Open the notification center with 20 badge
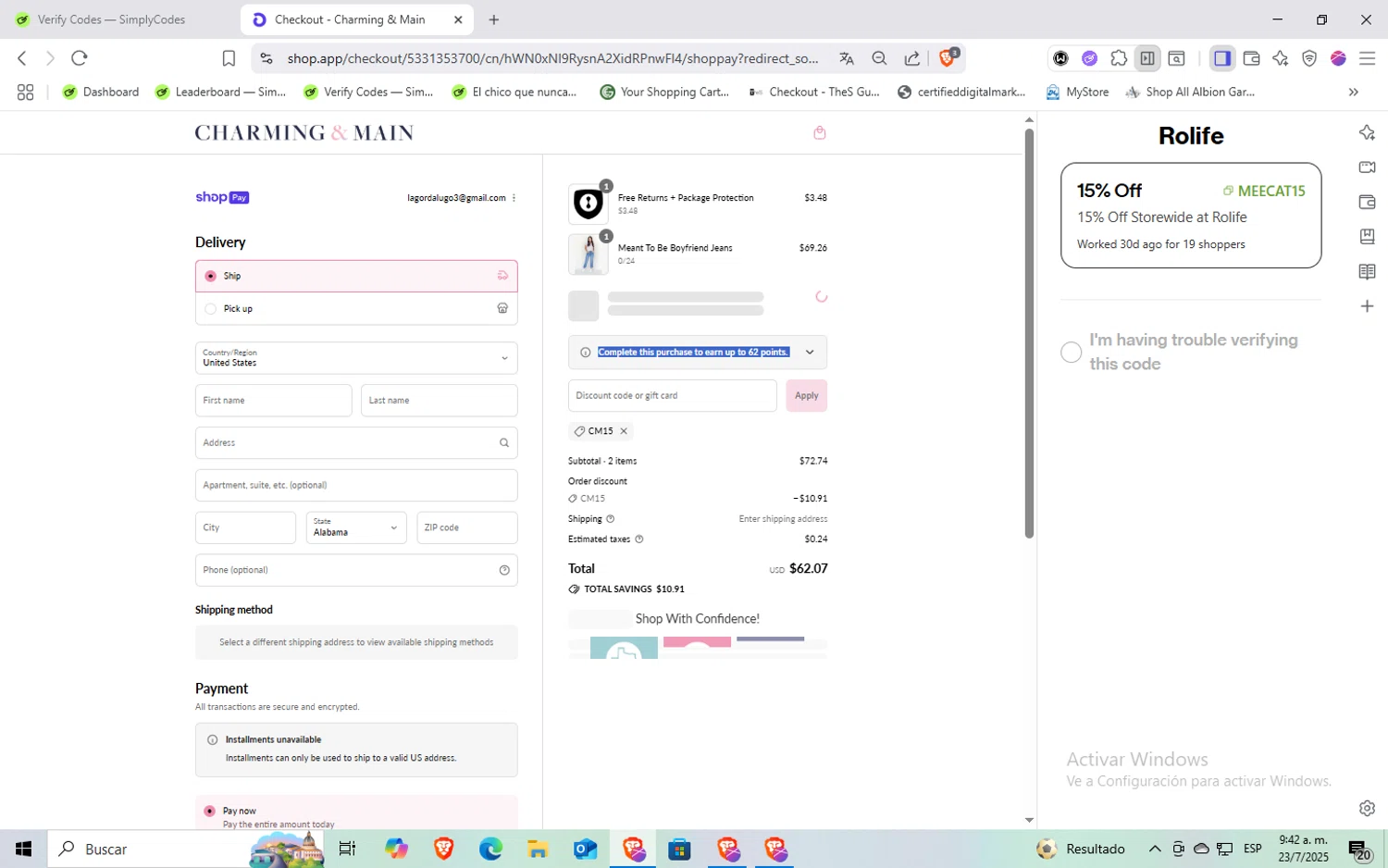The image size is (1388, 868). [x=1359, y=849]
